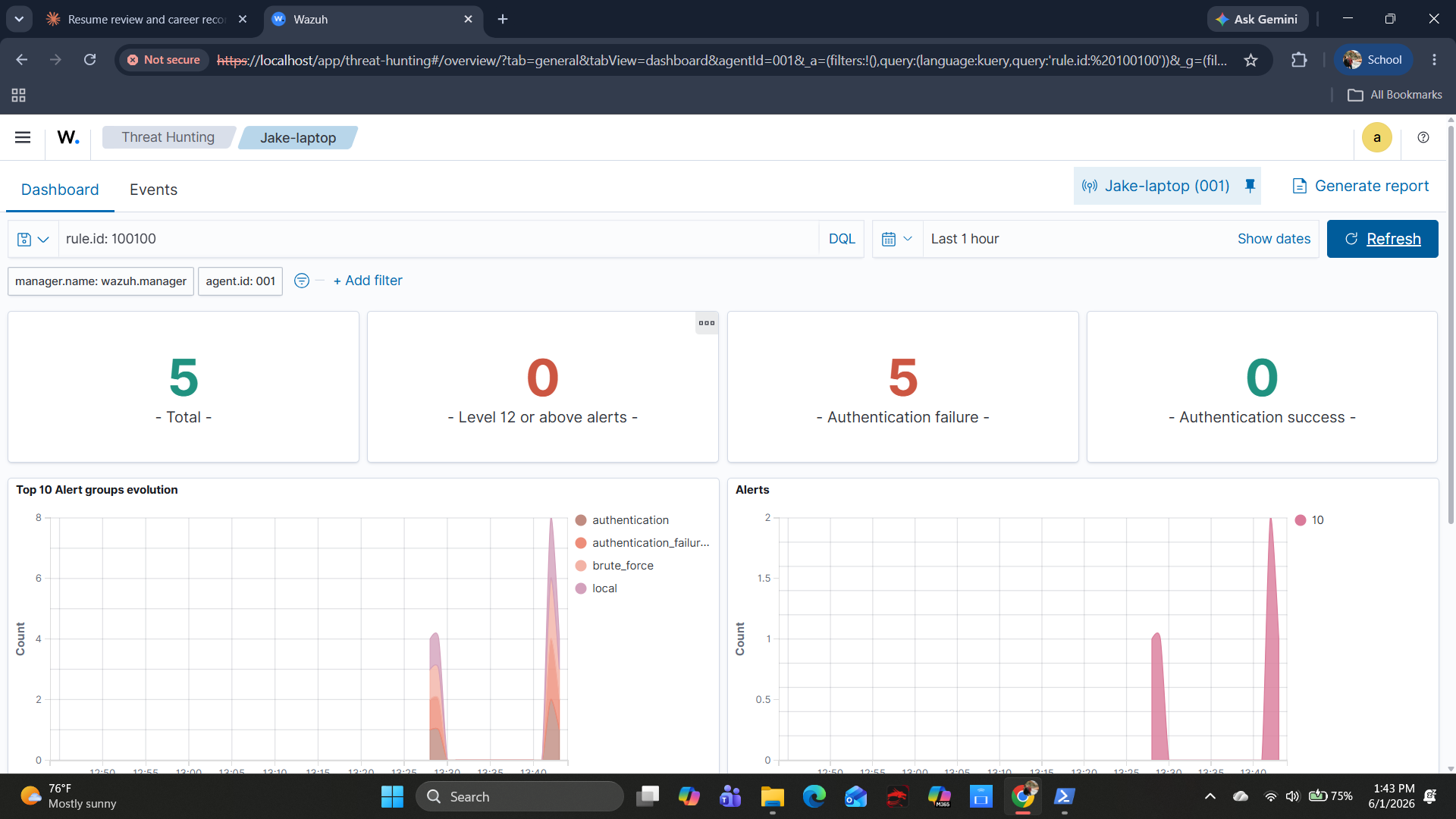Open the Wazuh hamburger navigation menu
The height and width of the screenshot is (819, 1456).
click(x=23, y=137)
